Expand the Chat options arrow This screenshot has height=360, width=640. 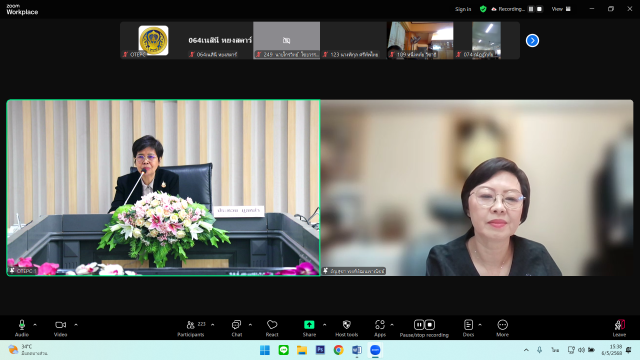pos(250,325)
